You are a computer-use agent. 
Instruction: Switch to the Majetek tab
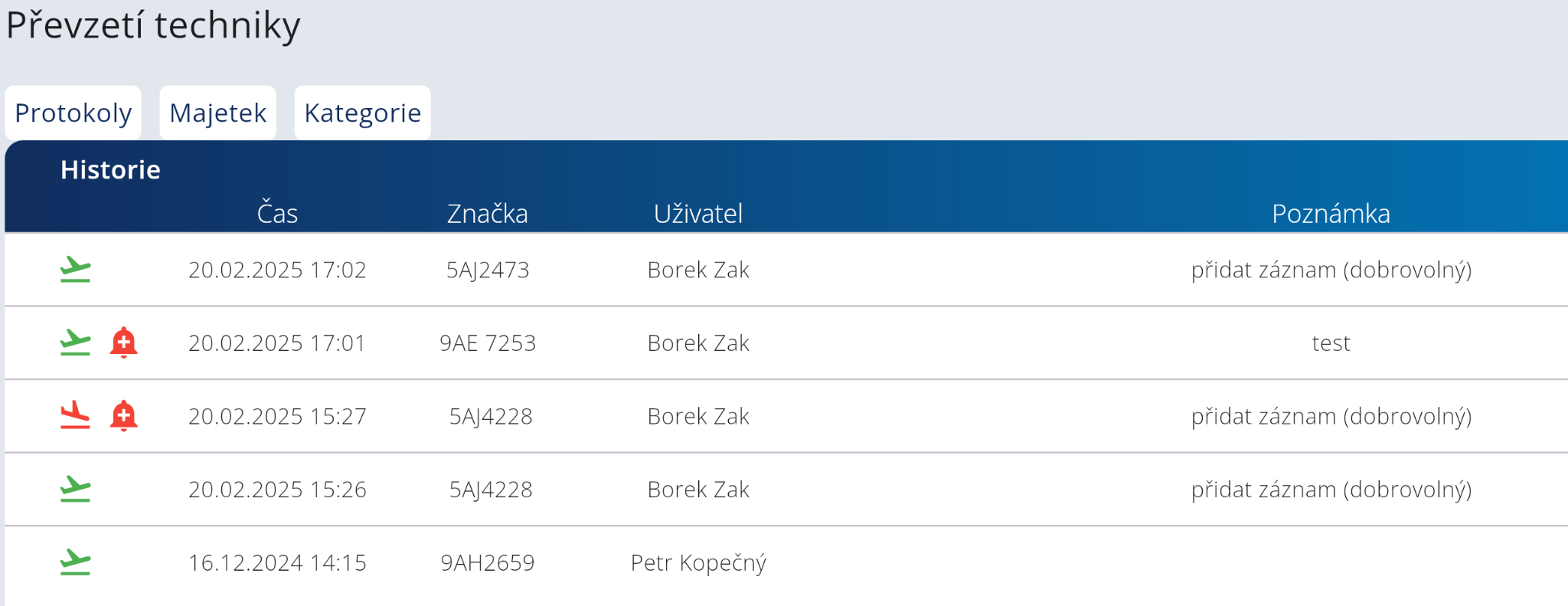[217, 113]
